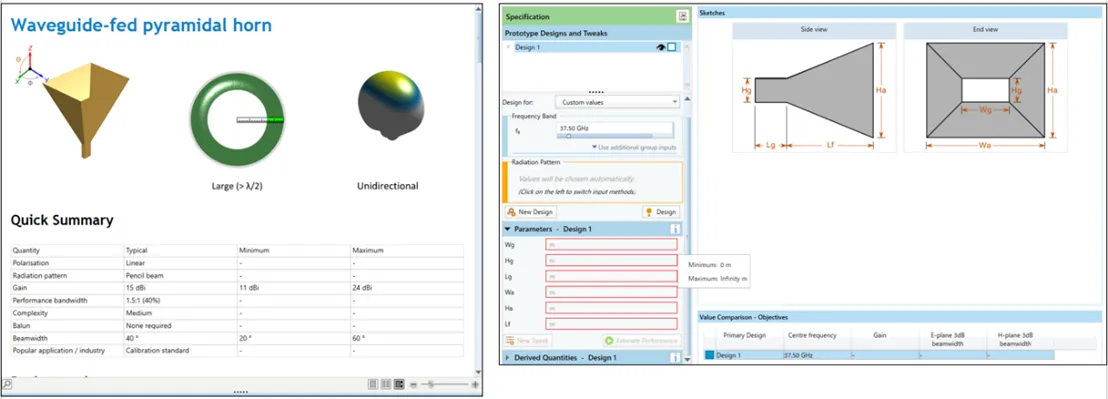The width and height of the screenshot is (1108, 399).
Task: Click the Design lightbulb button
Action: click(661, 212)
